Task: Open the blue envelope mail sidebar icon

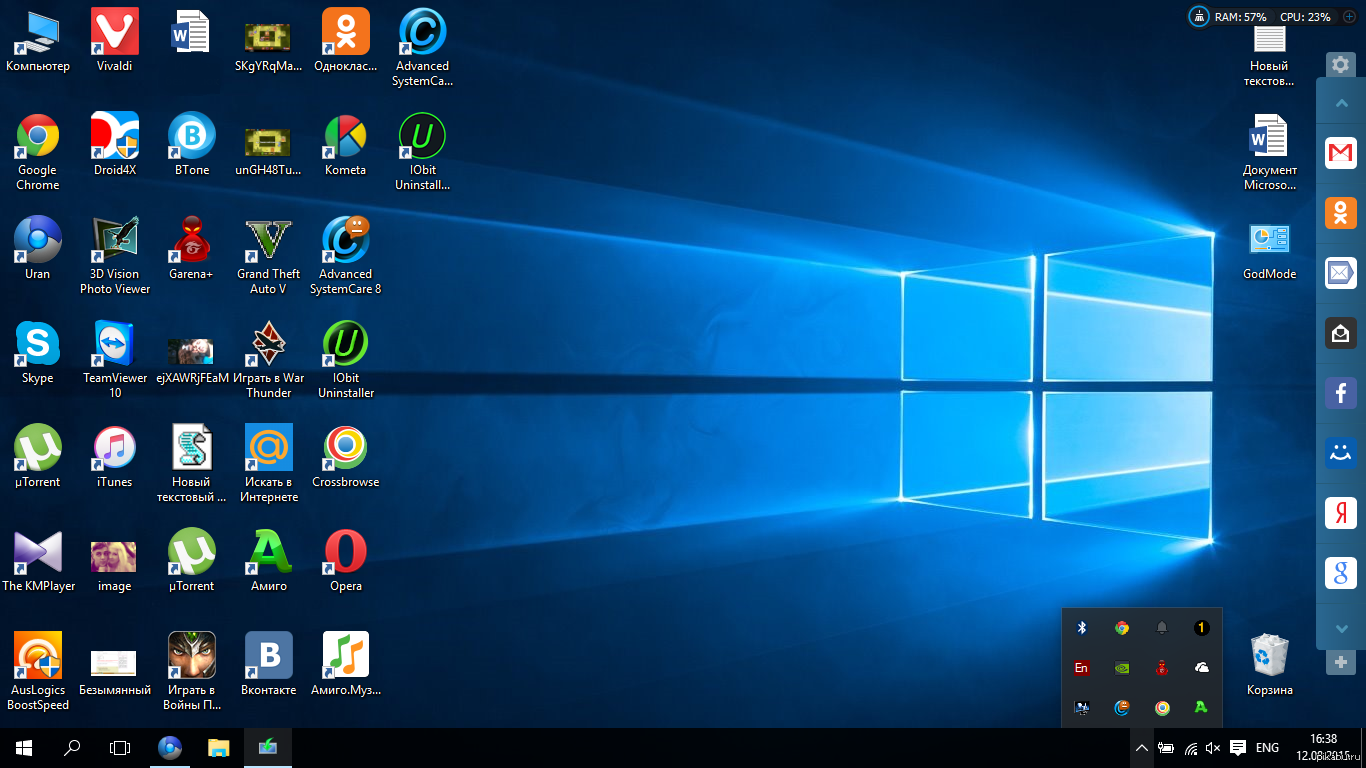Action: 1341,273
